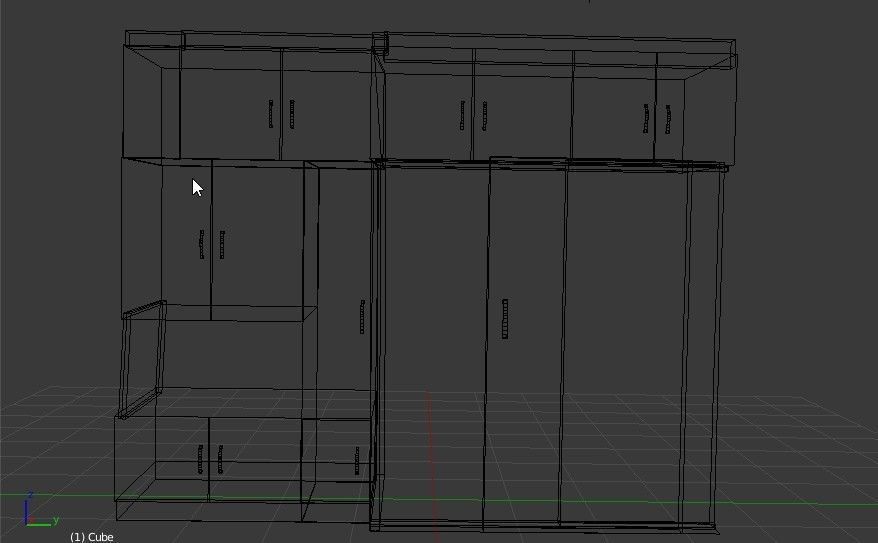Image resolution: width=878 pixels, height=543 pixels.
Task: Click the vertical handle on the narrow tall cabinet beside the desk
Action: 362,317
